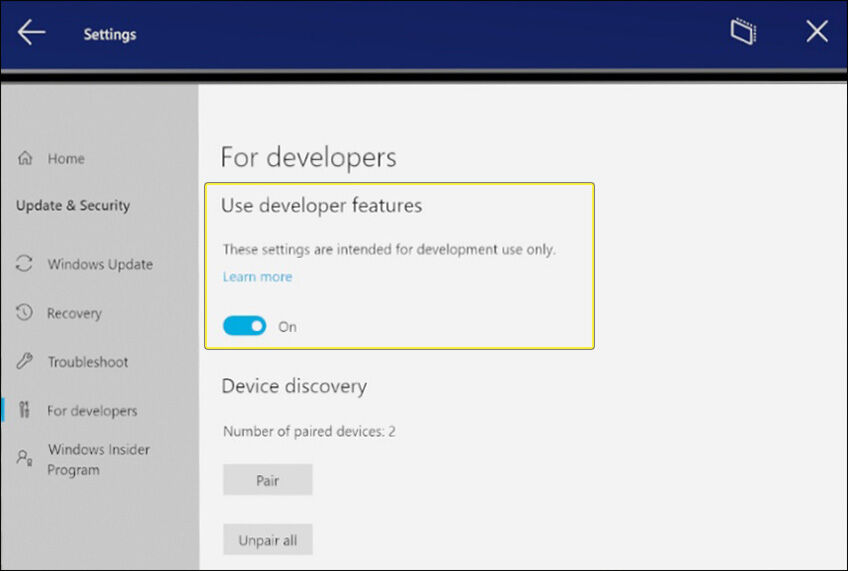Click the Use developer features heading
848x571 pixels.
coord(322,205)
